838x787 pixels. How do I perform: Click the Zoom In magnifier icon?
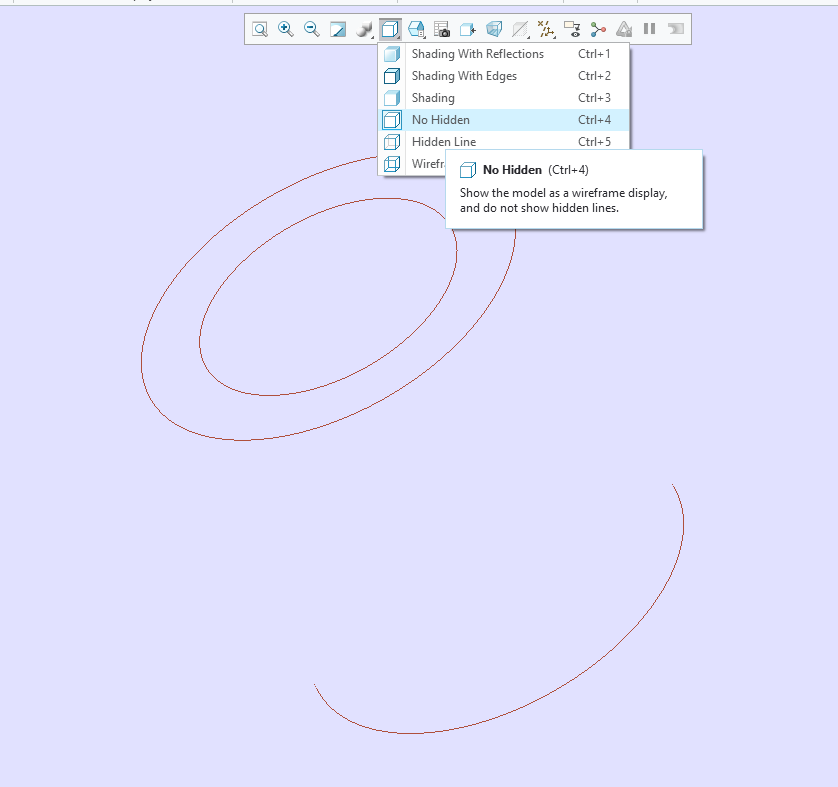(x=286, y=29)
